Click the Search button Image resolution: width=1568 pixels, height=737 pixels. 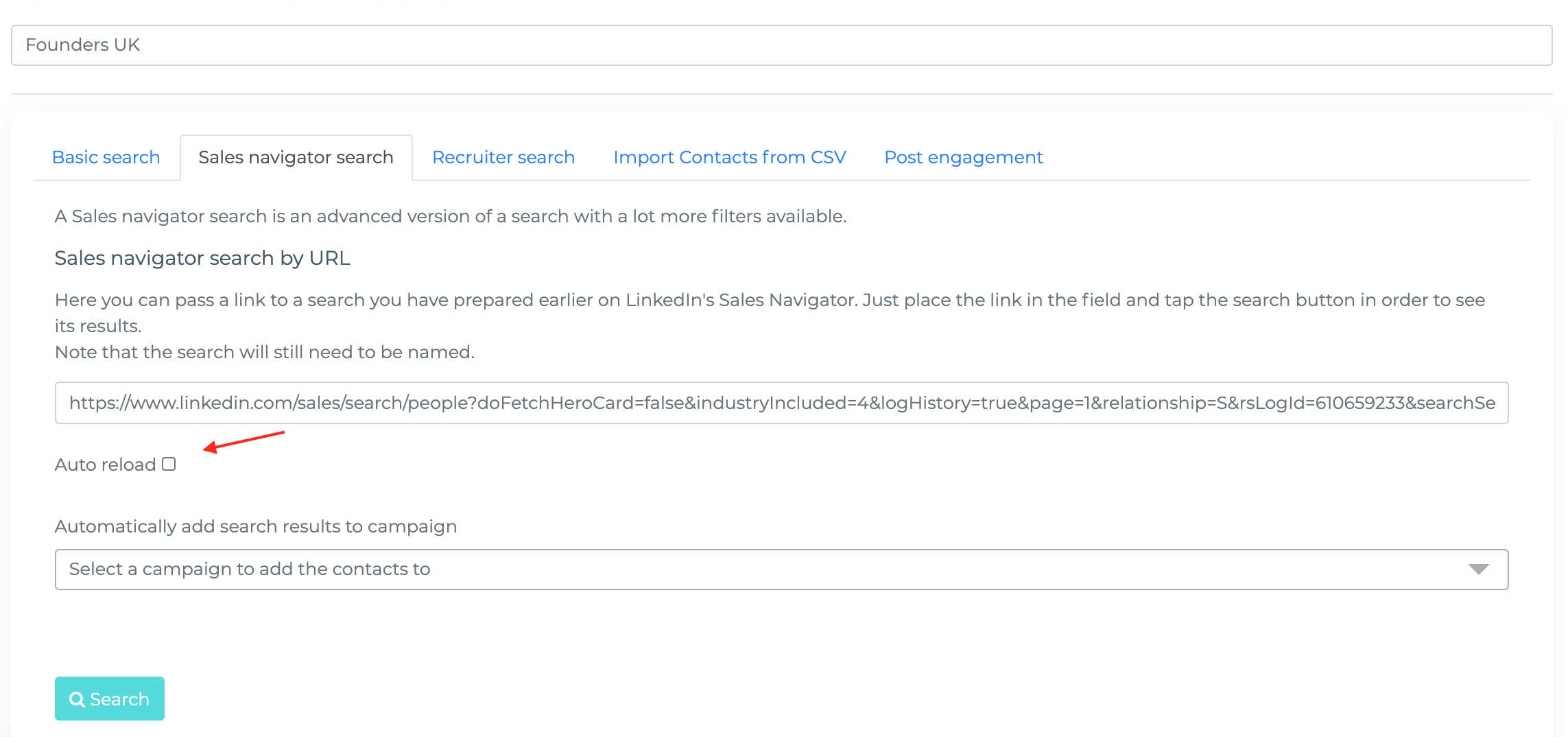click(x=110, y=699)
